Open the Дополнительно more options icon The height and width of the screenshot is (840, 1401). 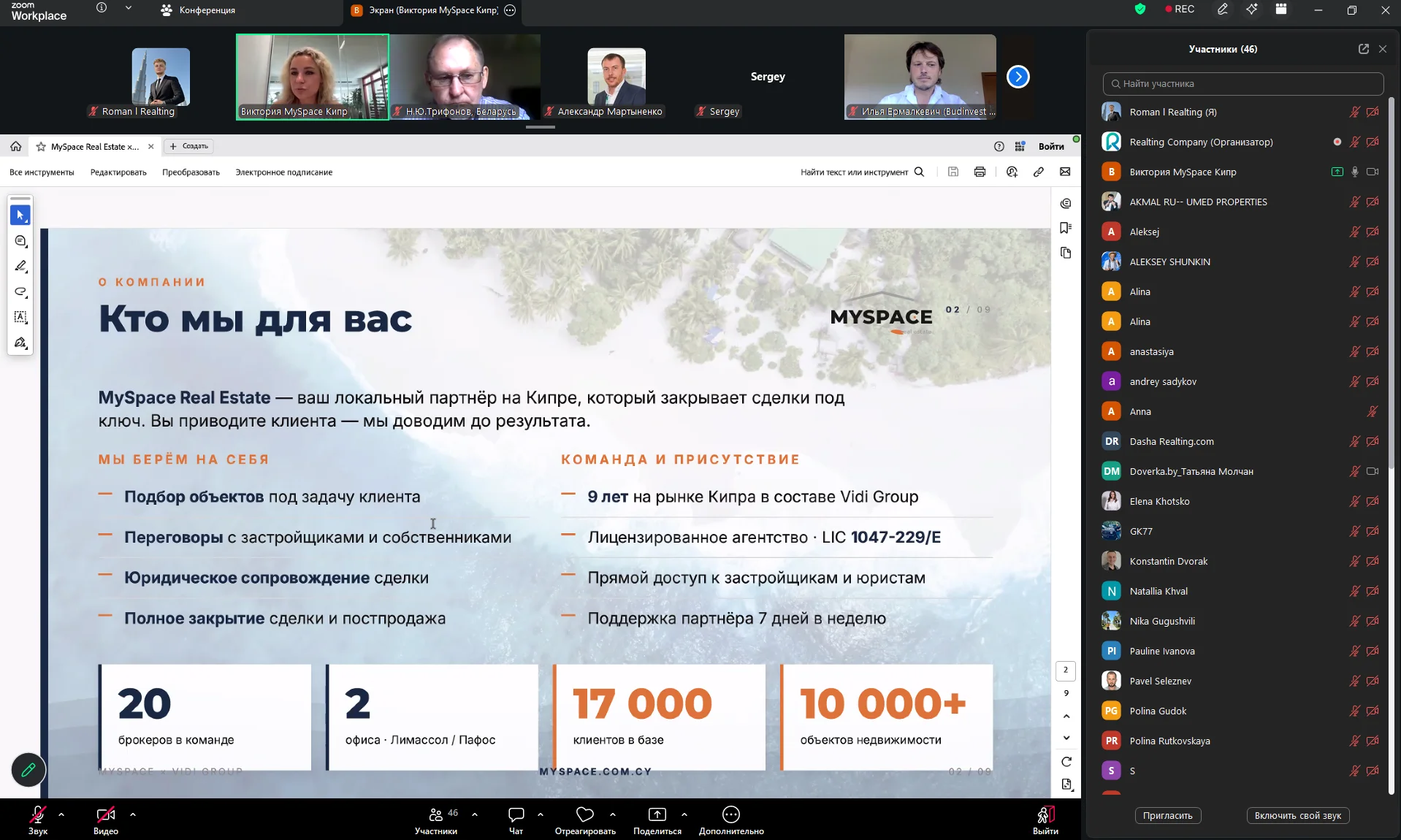click(x=730, y=814)
